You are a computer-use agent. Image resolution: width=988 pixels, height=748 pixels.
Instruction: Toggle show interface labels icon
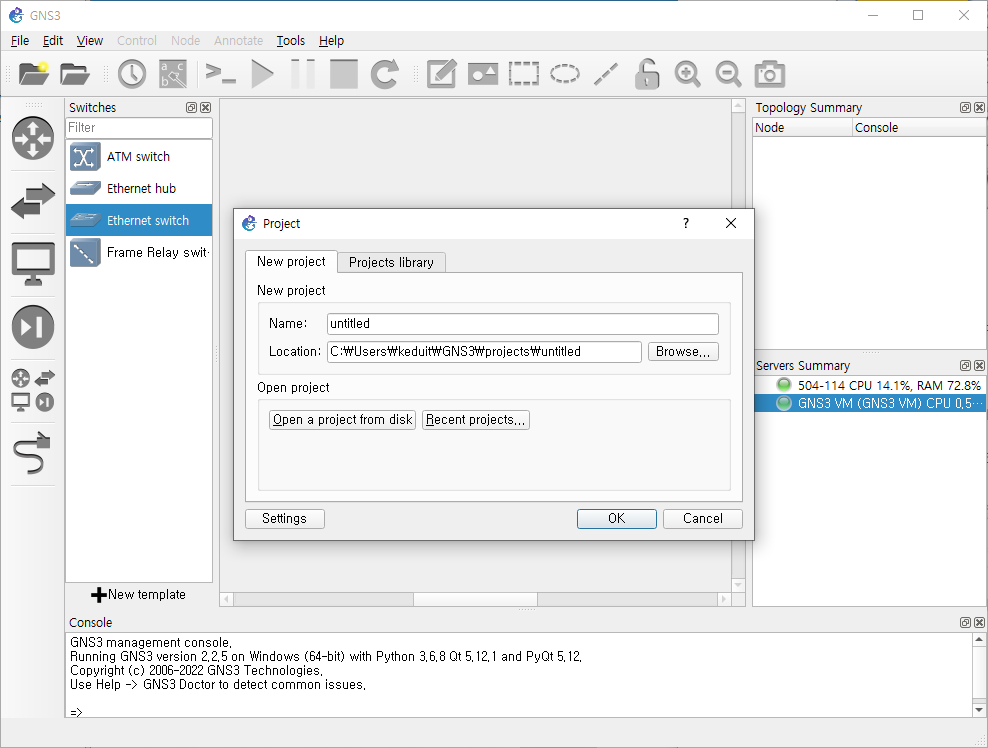(x=173, y=74)
